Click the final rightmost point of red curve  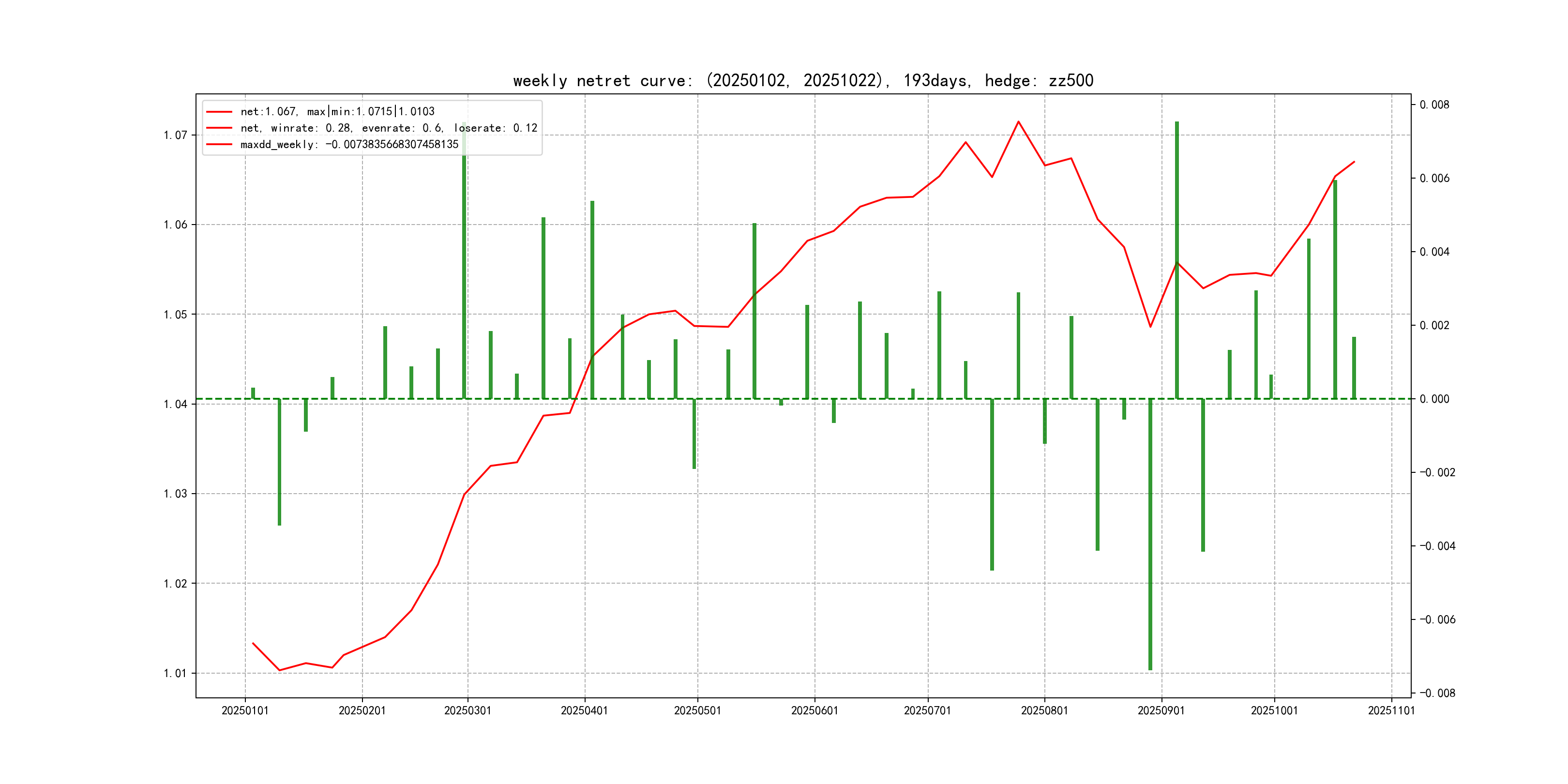coord(1354,162)
